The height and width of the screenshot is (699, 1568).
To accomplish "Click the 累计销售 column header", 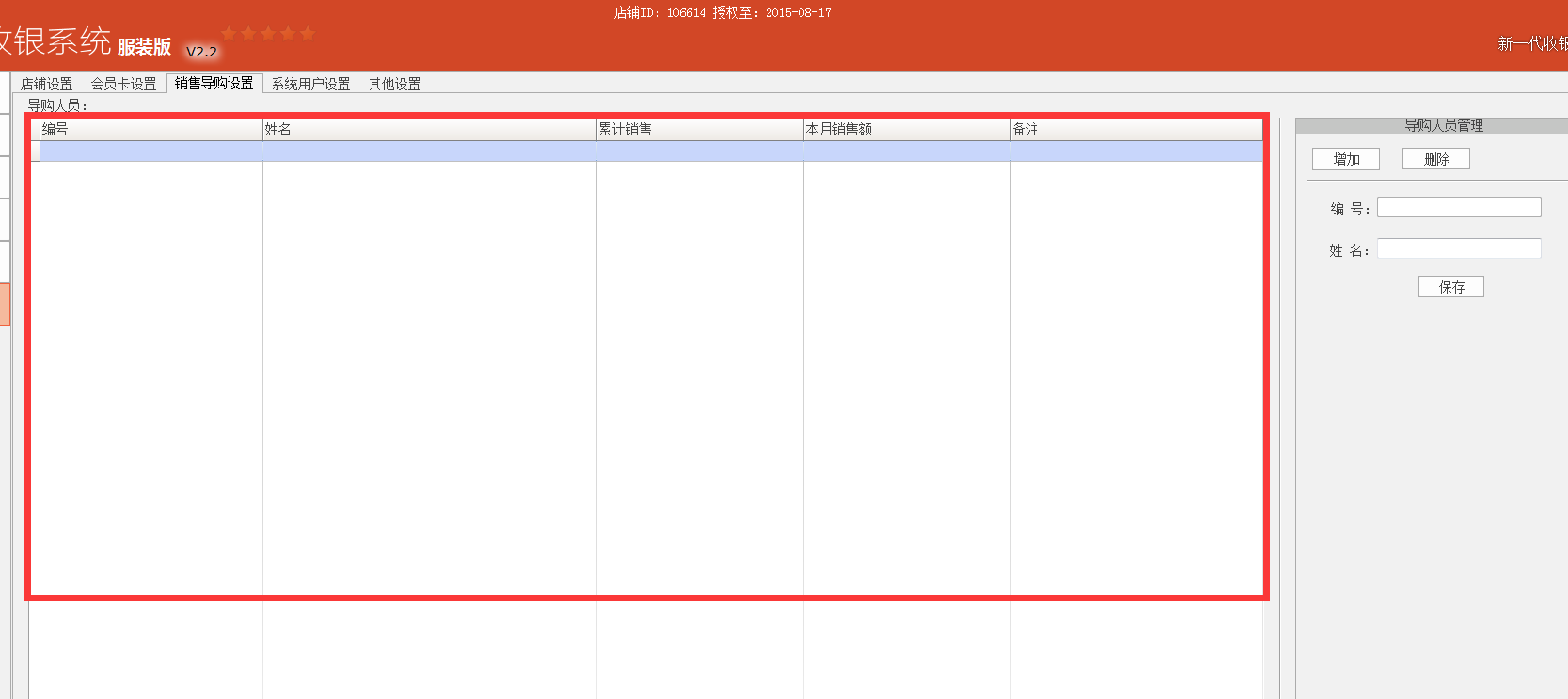I will (700, 130).
